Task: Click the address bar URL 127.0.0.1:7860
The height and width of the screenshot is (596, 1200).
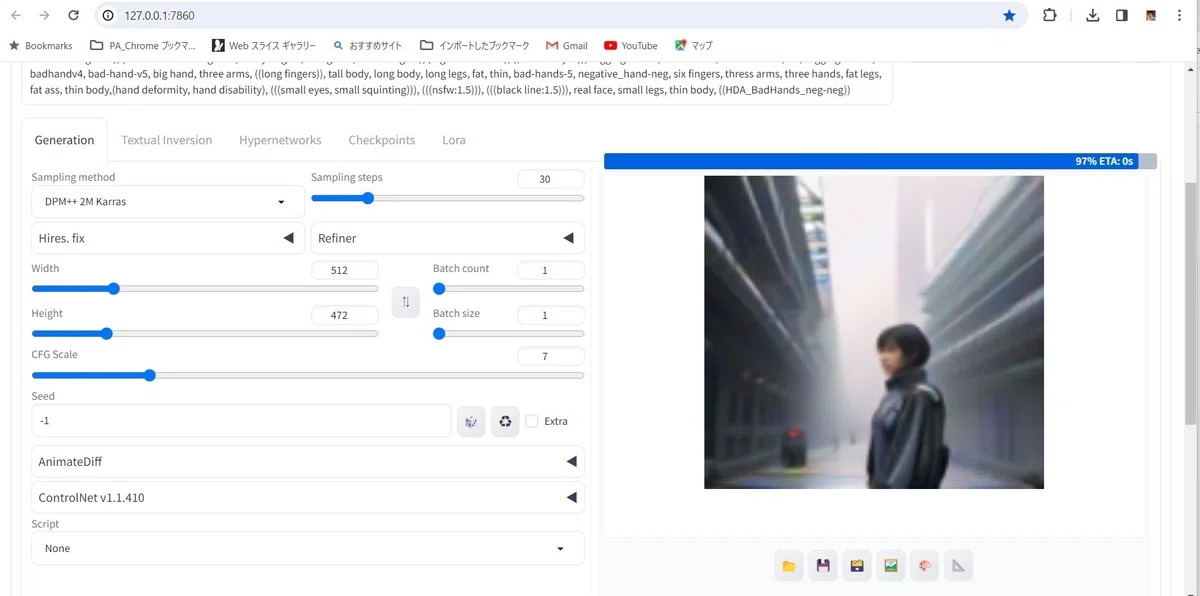Action: coord(160,15)
